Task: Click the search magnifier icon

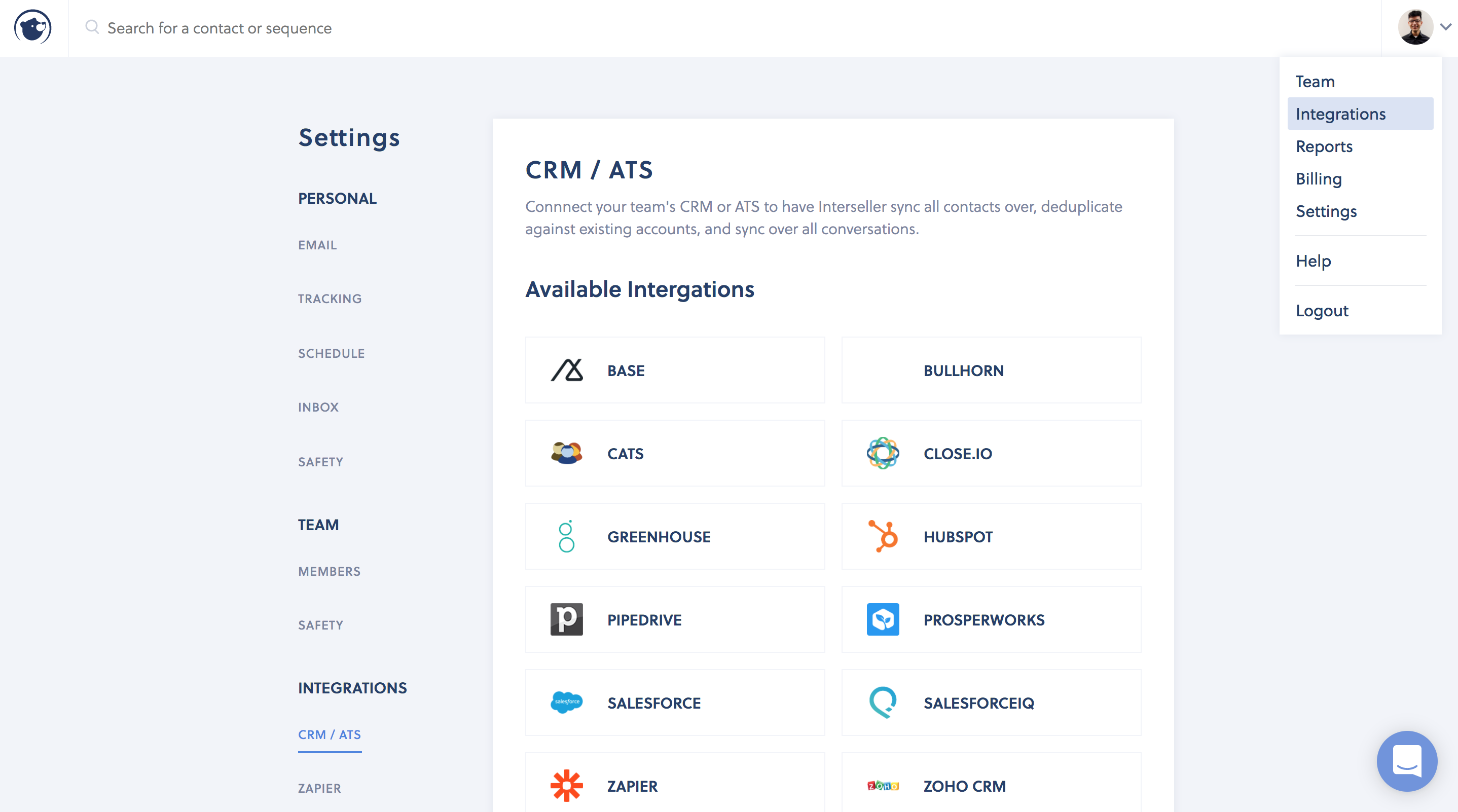Action: pyautogui.click(x=92, y=27)
